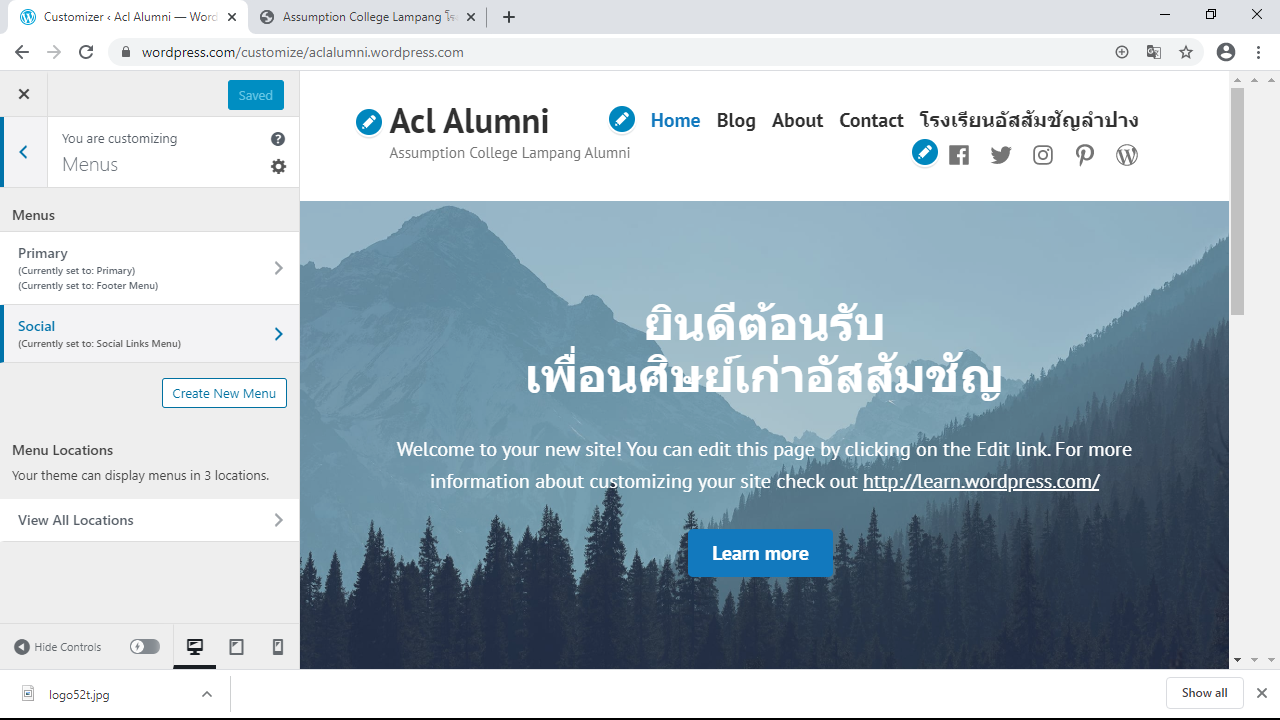Click the edit pencil beside Acl Alumni title

click(x=369, y=122)
